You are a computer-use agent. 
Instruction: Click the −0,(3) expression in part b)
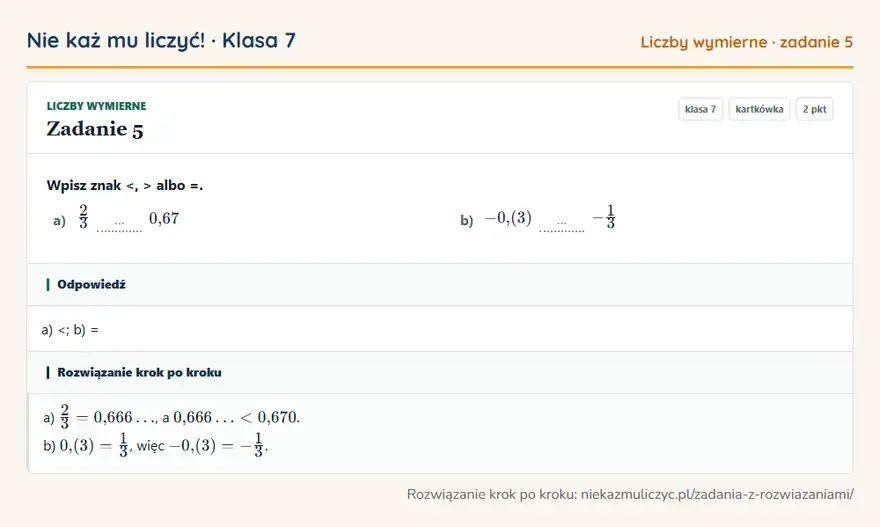pos(508,218)
